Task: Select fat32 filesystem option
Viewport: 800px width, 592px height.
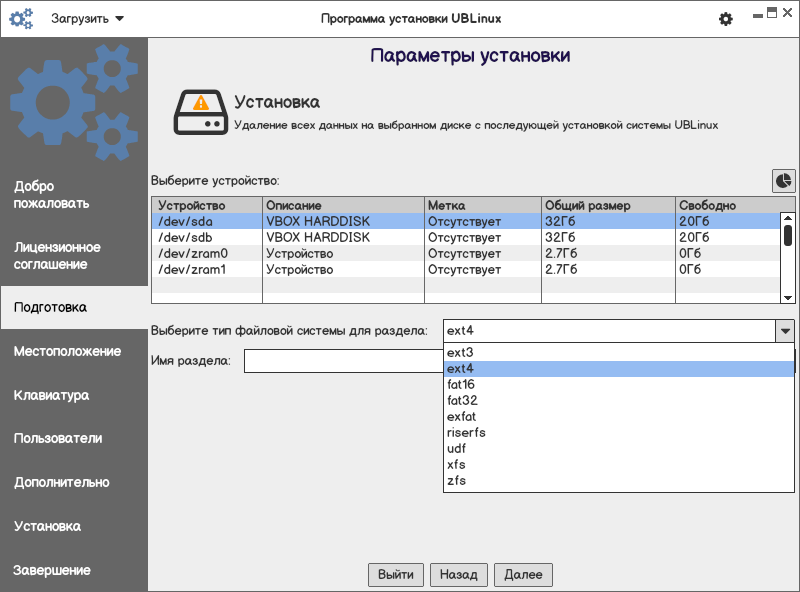Action: 462,401
